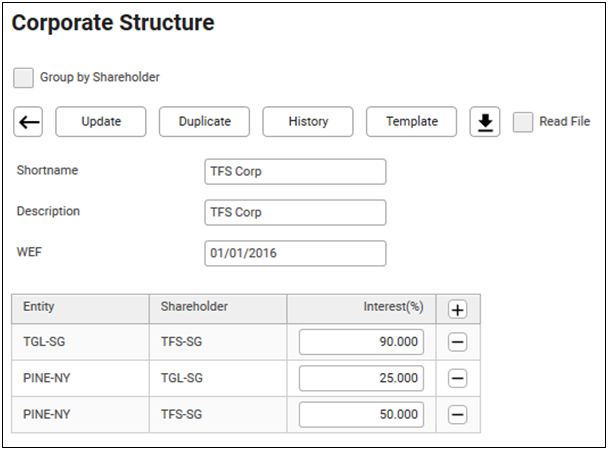This screenshot has width=608, height=451.
Task: Change the 25.000 interest value
Action: tap(361, 379)
